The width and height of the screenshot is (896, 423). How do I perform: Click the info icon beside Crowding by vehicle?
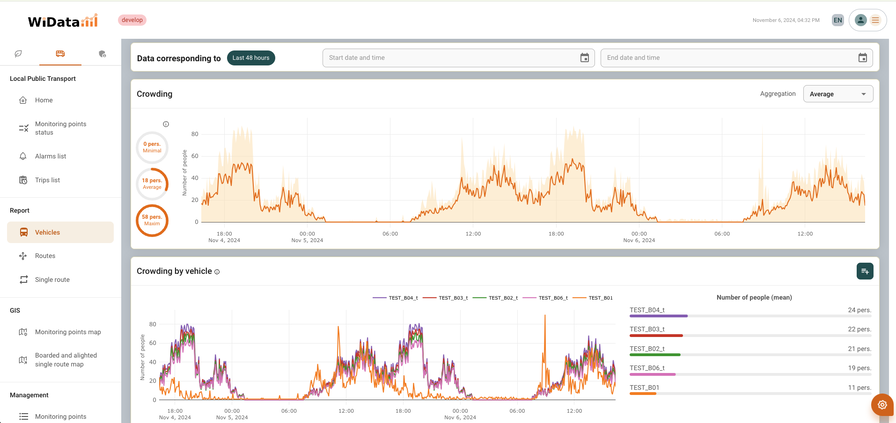(x=217, y=272)
